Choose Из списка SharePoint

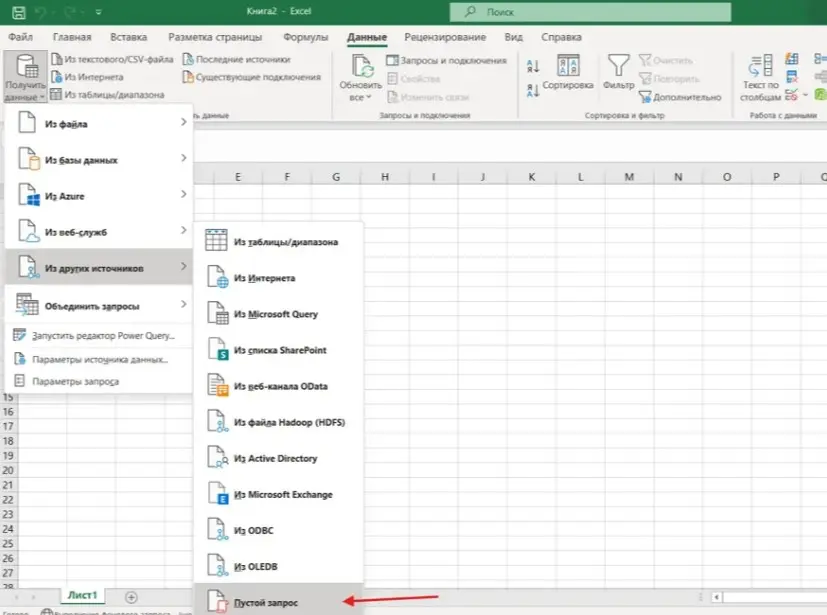tap(278, 350)
